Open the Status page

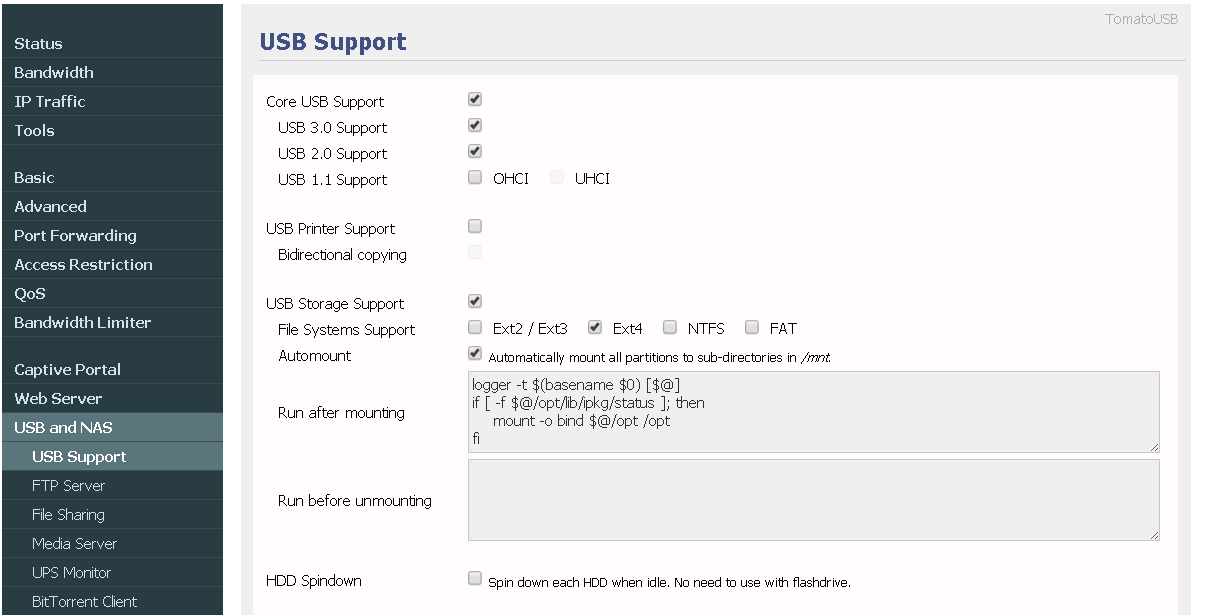point(38,43)
